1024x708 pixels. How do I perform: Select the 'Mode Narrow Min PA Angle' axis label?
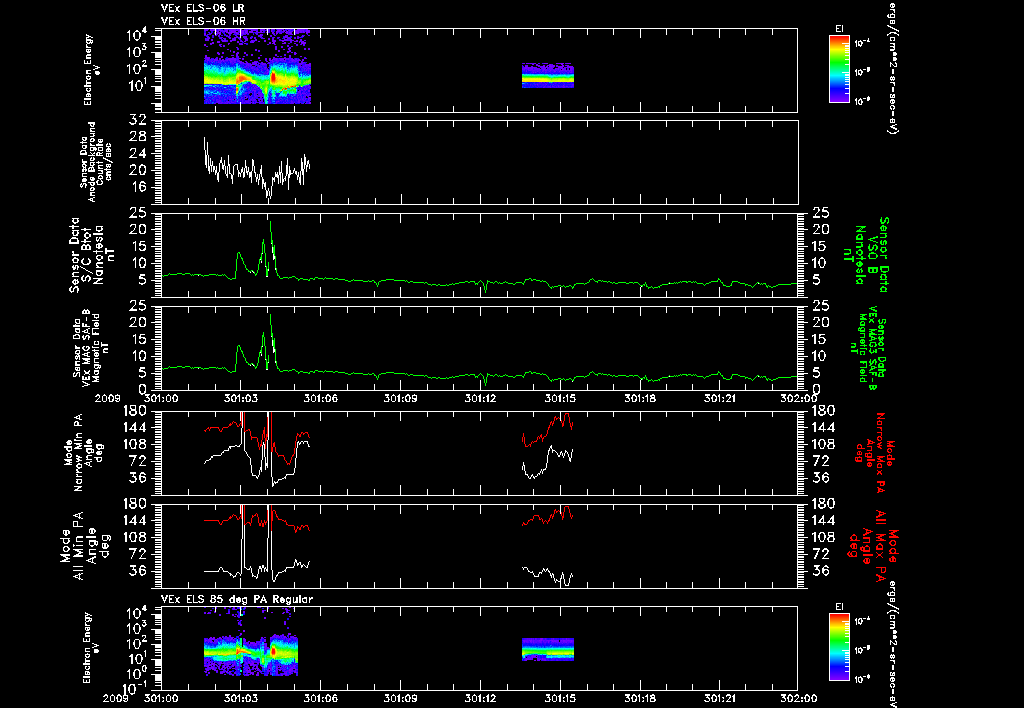pos(83,452)
